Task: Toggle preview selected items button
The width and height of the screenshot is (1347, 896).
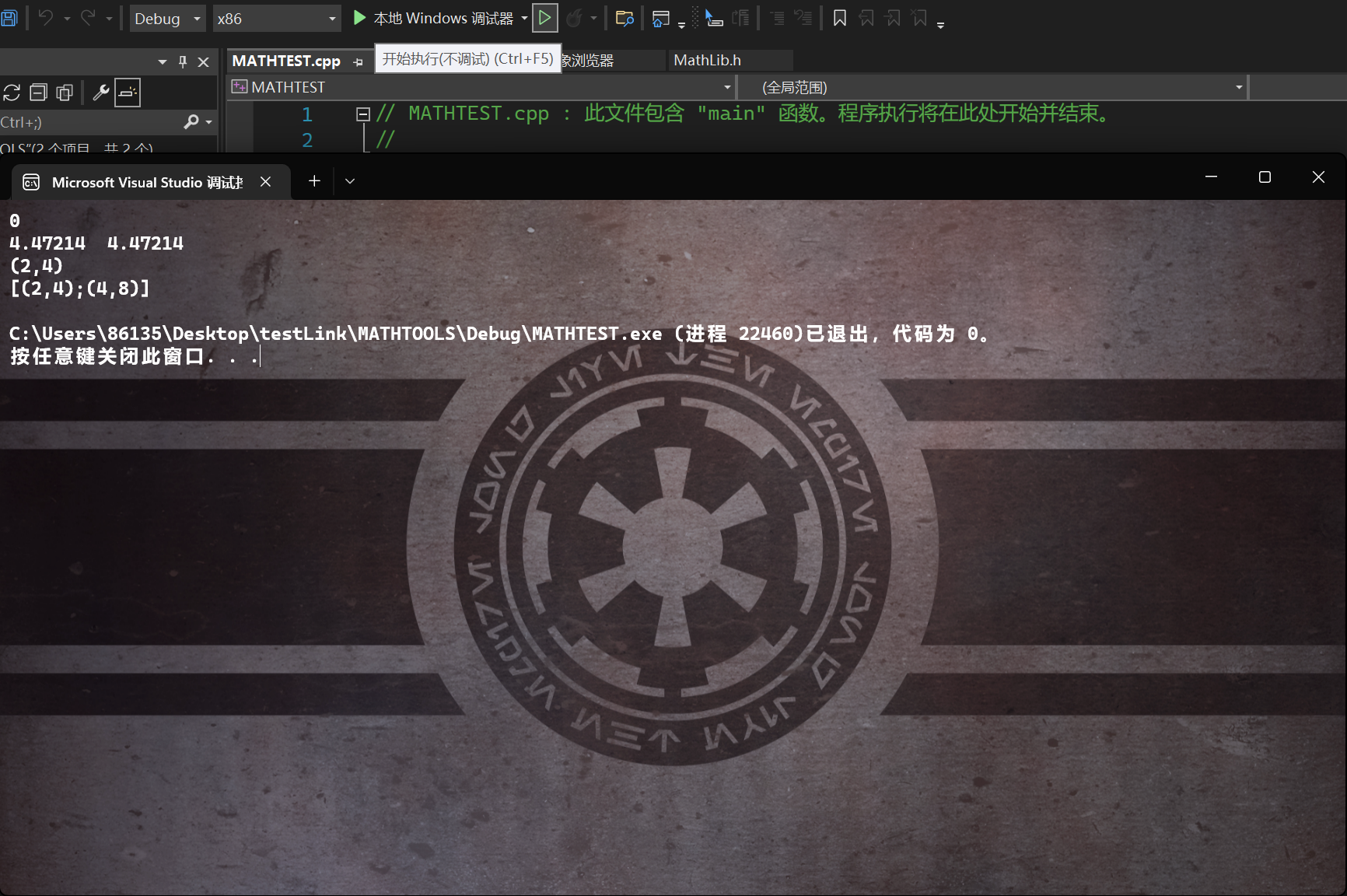Action: pos(128,93)
